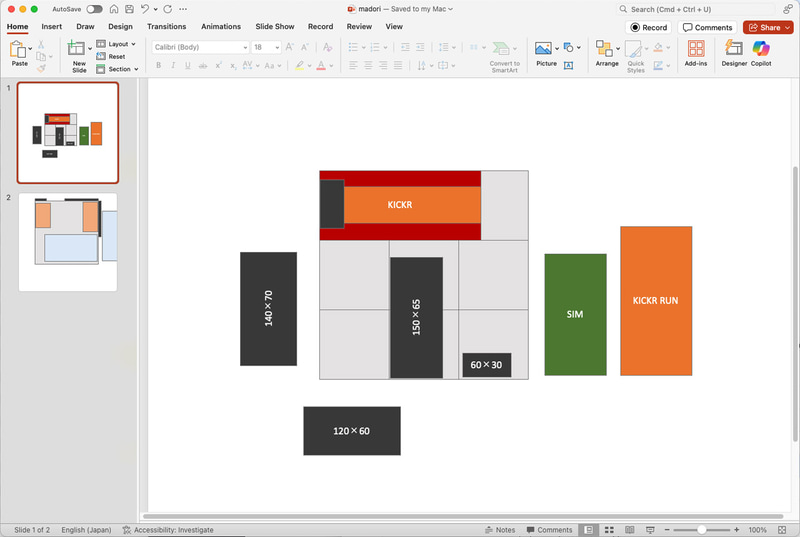Switch to the Slide Show tab
Screen dimensions: 800x537
274,27
